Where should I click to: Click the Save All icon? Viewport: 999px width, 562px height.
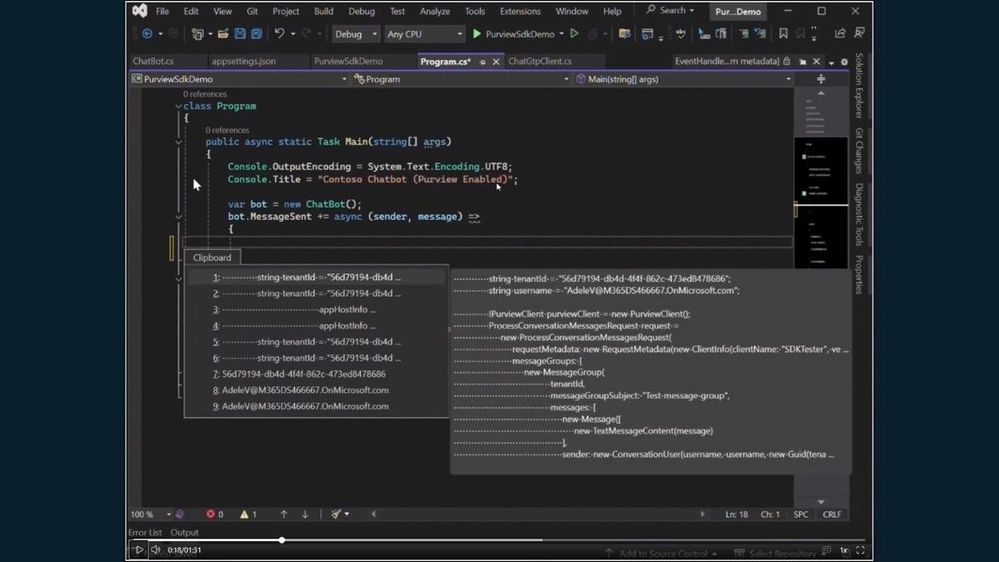point(257,34)
